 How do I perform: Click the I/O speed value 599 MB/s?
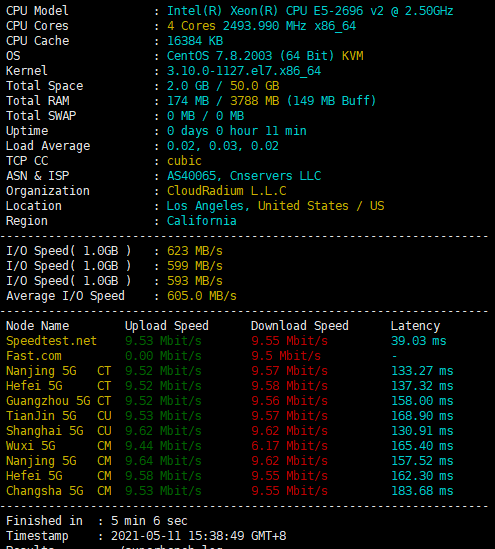click(195, 266)
